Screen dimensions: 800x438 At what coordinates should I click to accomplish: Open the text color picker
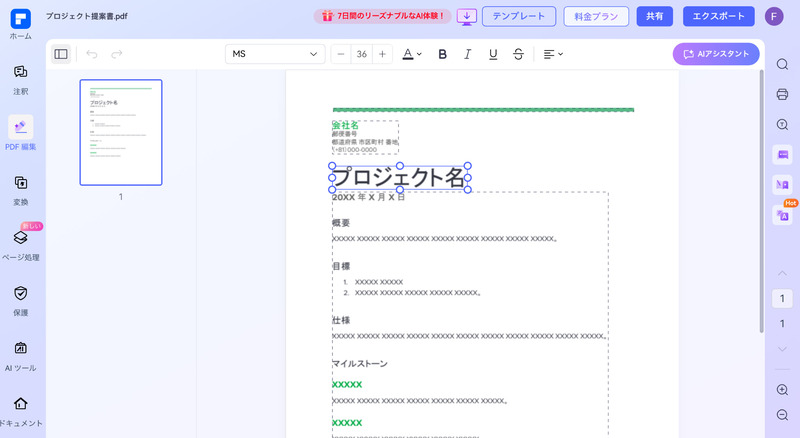pos(412,54)
